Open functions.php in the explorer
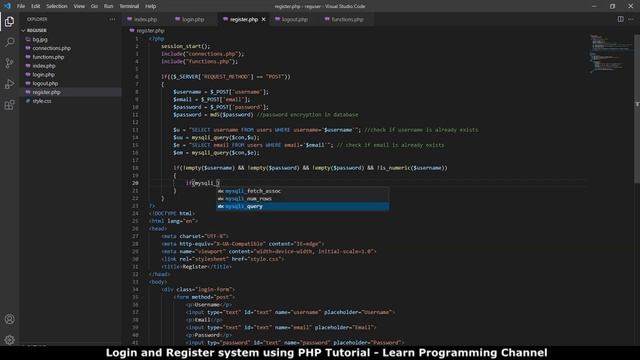 (x=48, y=57)
